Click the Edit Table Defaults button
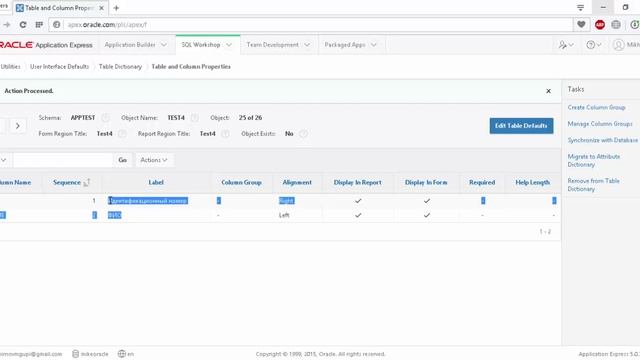The height and width of the screenshot is (360, 640). pyautogui.click(x=521, y=126)
